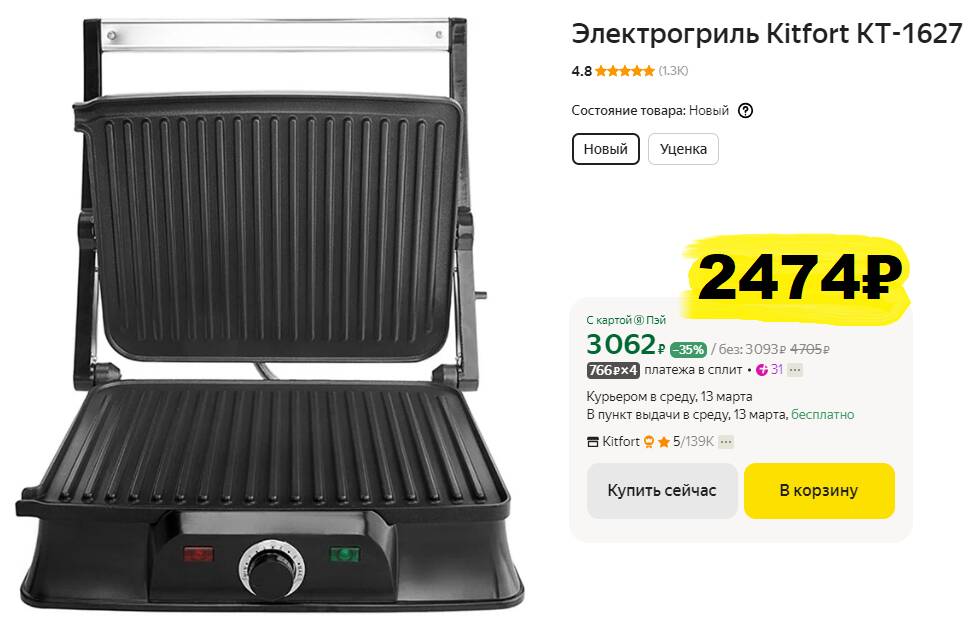Viewport: 974px width, 628px height.
Task: Expand the ellipsis after seller rating 5/139K
Action: (726, 442)
